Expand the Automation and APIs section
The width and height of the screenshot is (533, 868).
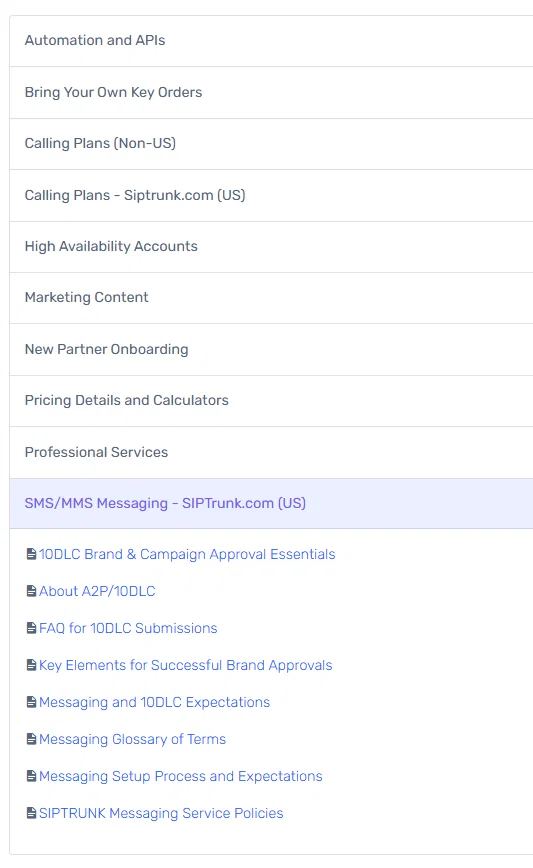click(271, 41)
